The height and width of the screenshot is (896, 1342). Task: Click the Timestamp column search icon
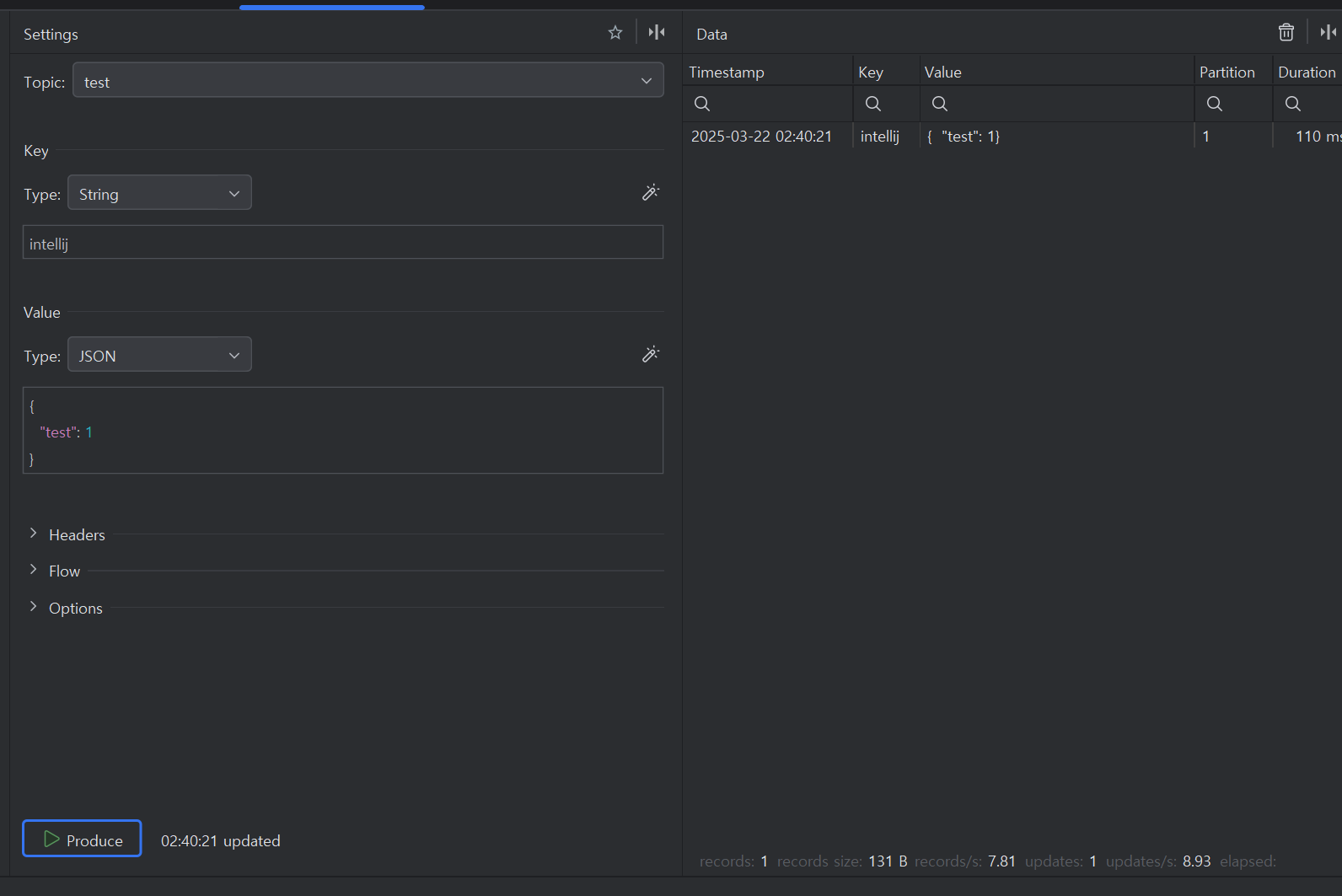click(702, 104)
